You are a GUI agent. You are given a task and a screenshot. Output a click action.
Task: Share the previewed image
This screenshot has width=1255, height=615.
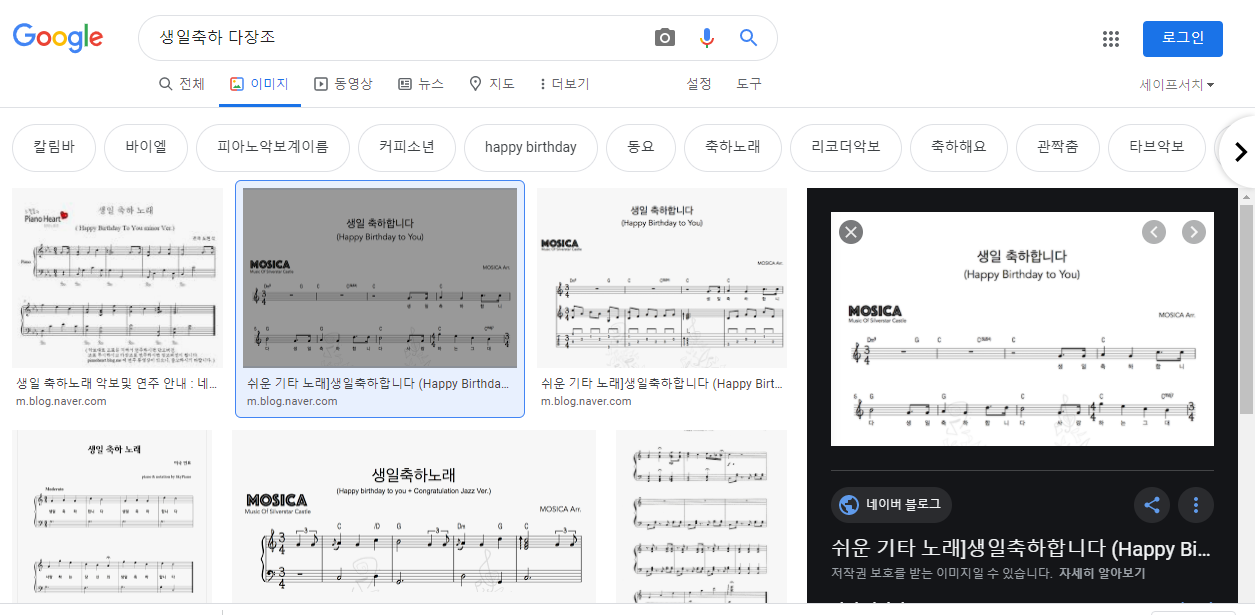point(1152,505)
